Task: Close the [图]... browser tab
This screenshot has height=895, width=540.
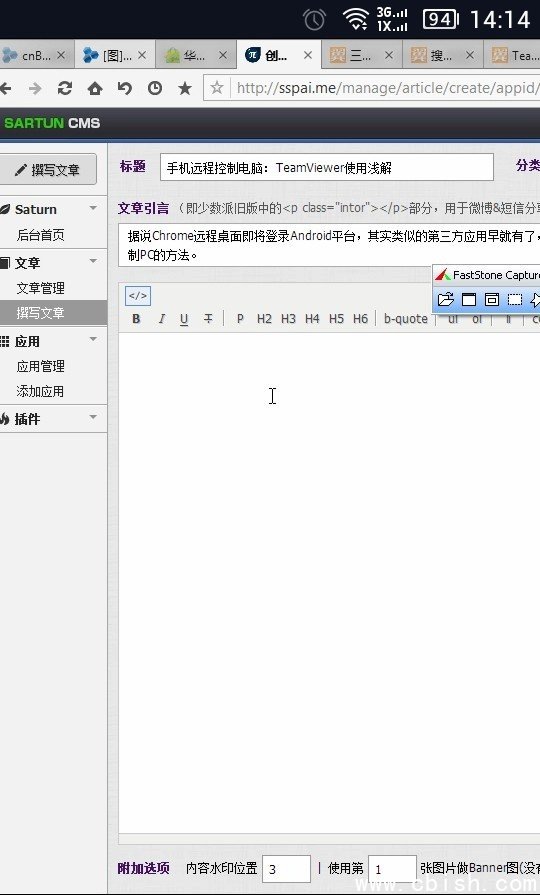Action: pos(142,55)
